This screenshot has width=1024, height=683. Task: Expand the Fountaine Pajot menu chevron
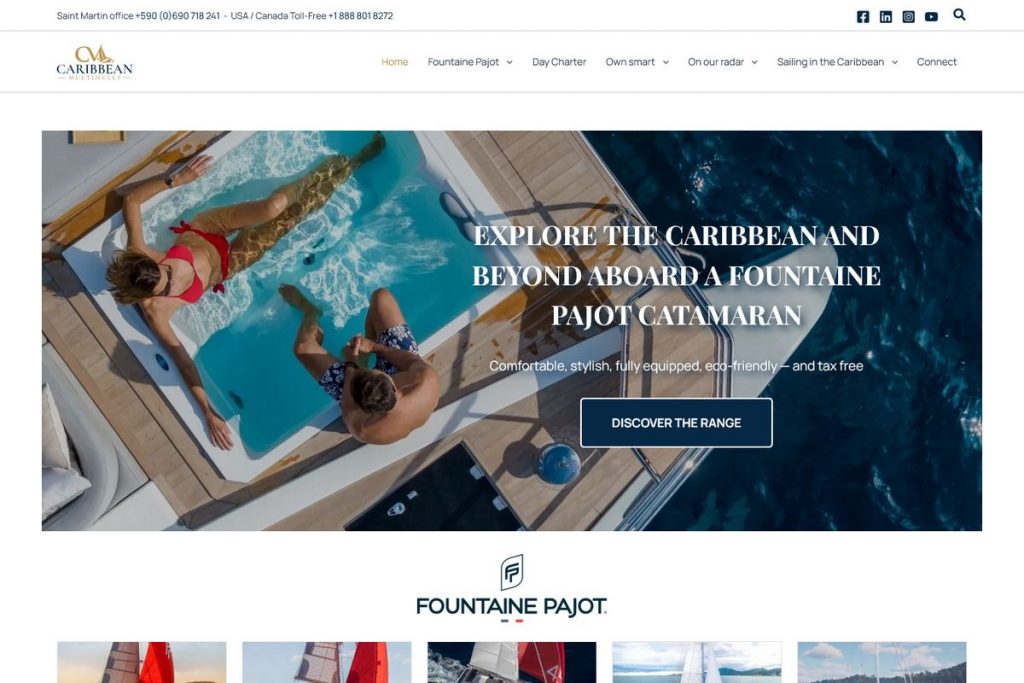509,62
